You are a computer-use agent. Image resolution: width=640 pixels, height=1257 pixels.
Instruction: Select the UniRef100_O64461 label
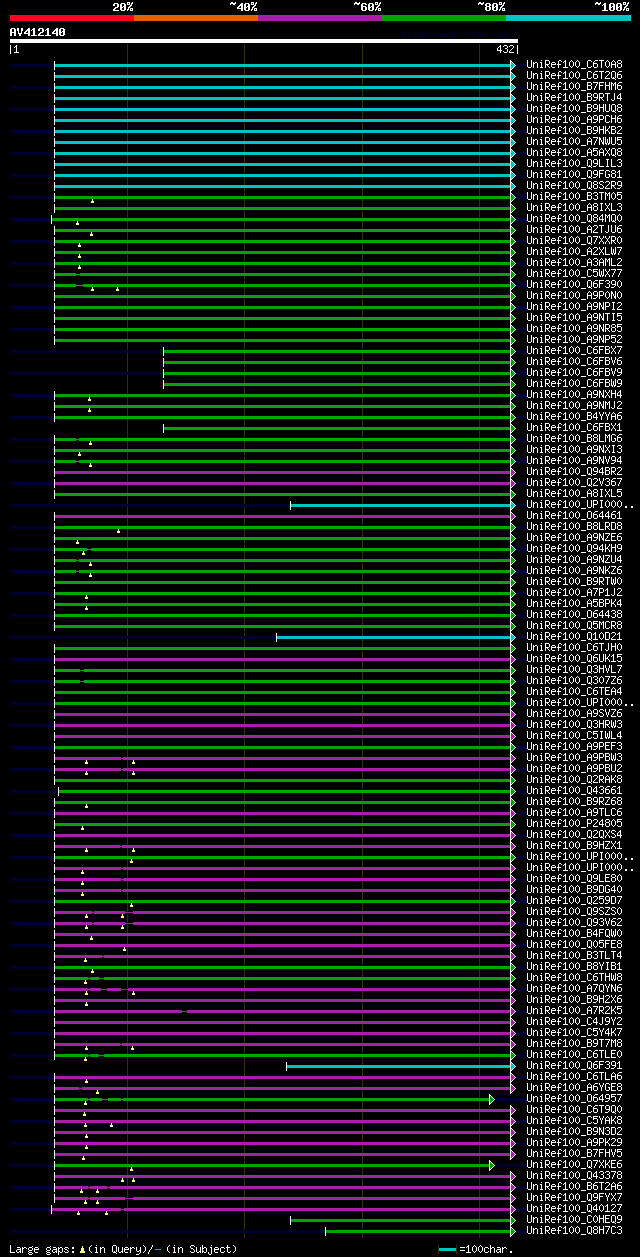pyautogui.click(x=574, y=515)
